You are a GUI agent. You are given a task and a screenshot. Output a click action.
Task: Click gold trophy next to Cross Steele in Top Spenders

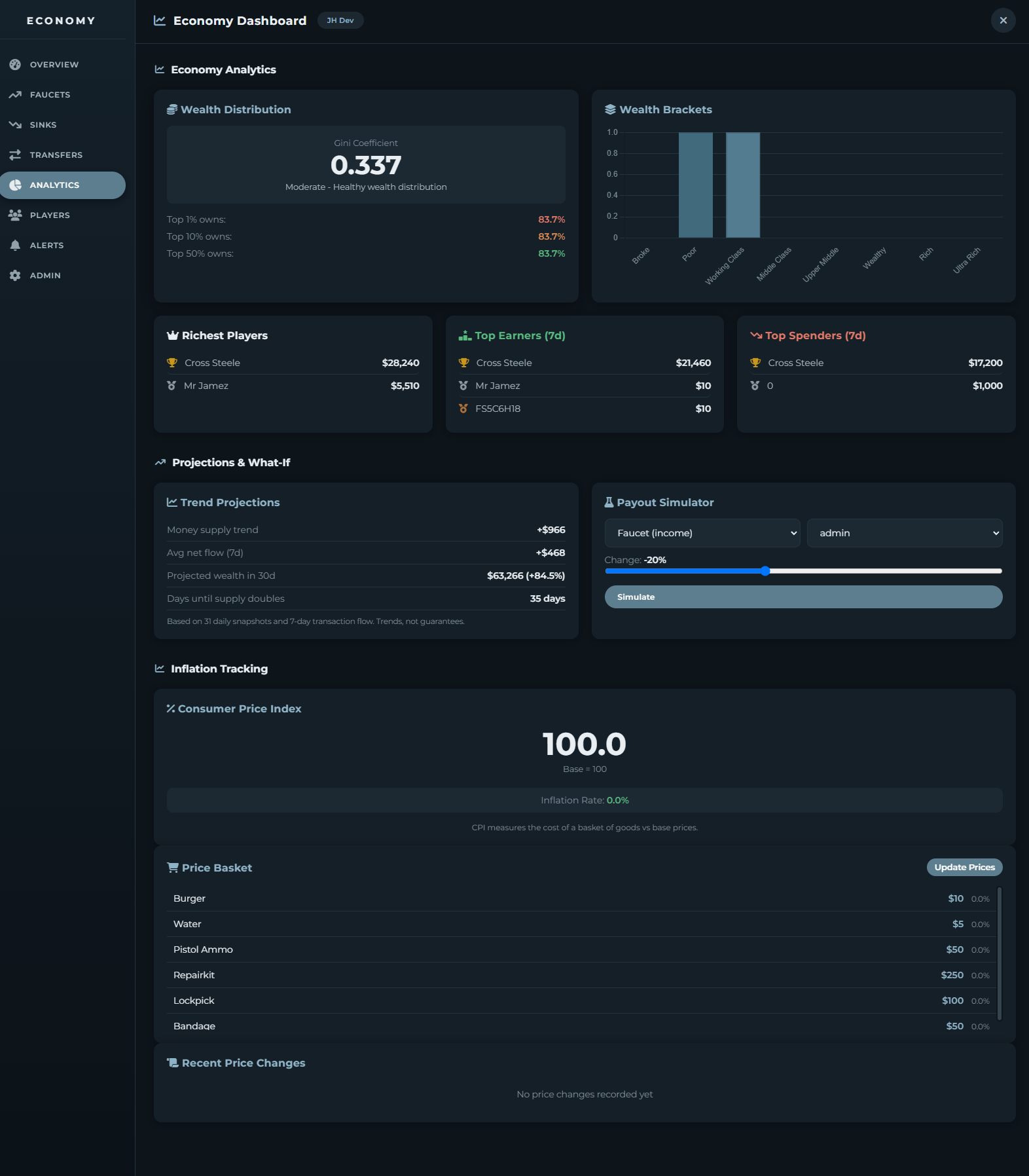tap(755, 363)
